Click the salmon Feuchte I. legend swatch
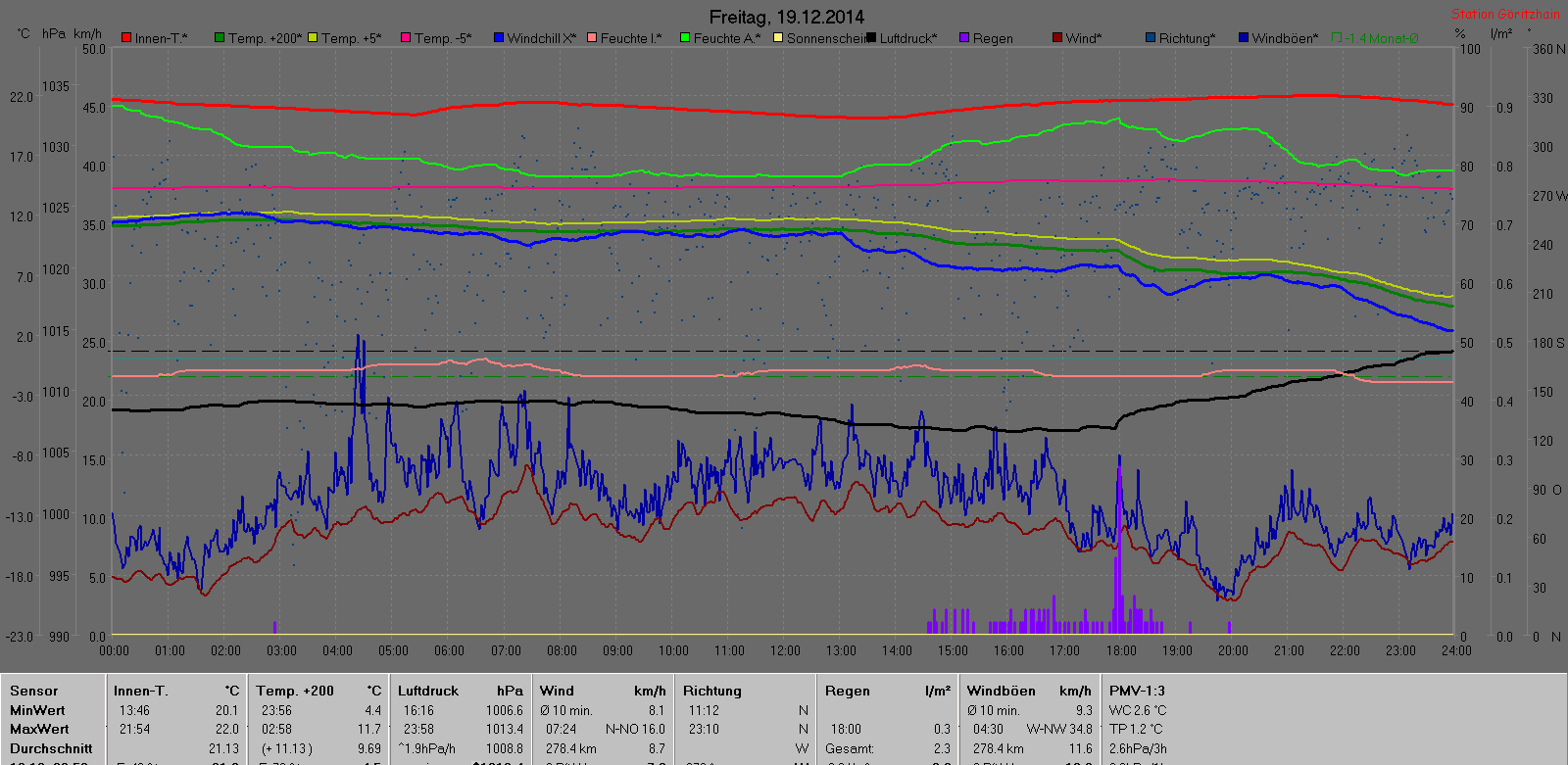Screen dimensions: 1568x765 [592, 38]
